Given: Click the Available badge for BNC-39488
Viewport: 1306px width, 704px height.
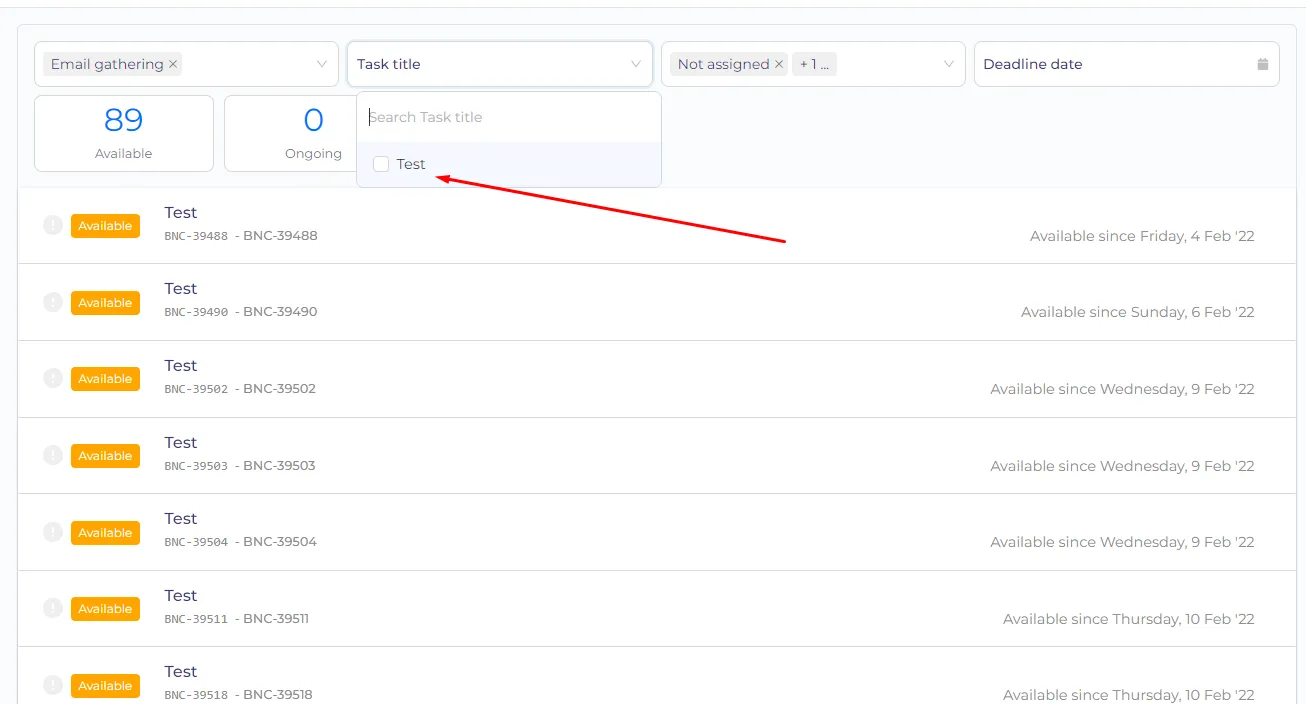Looking at the screenshot, I should (105, 226).
